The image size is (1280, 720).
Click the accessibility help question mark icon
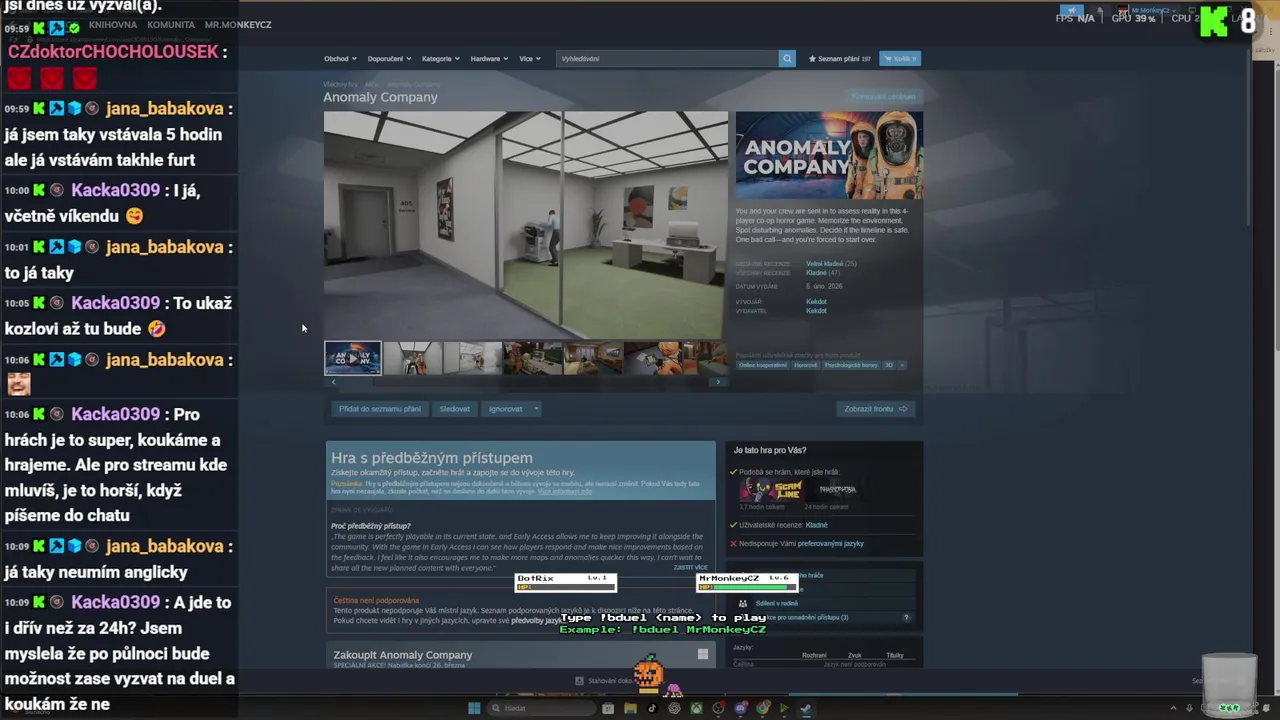coord(907,617)
